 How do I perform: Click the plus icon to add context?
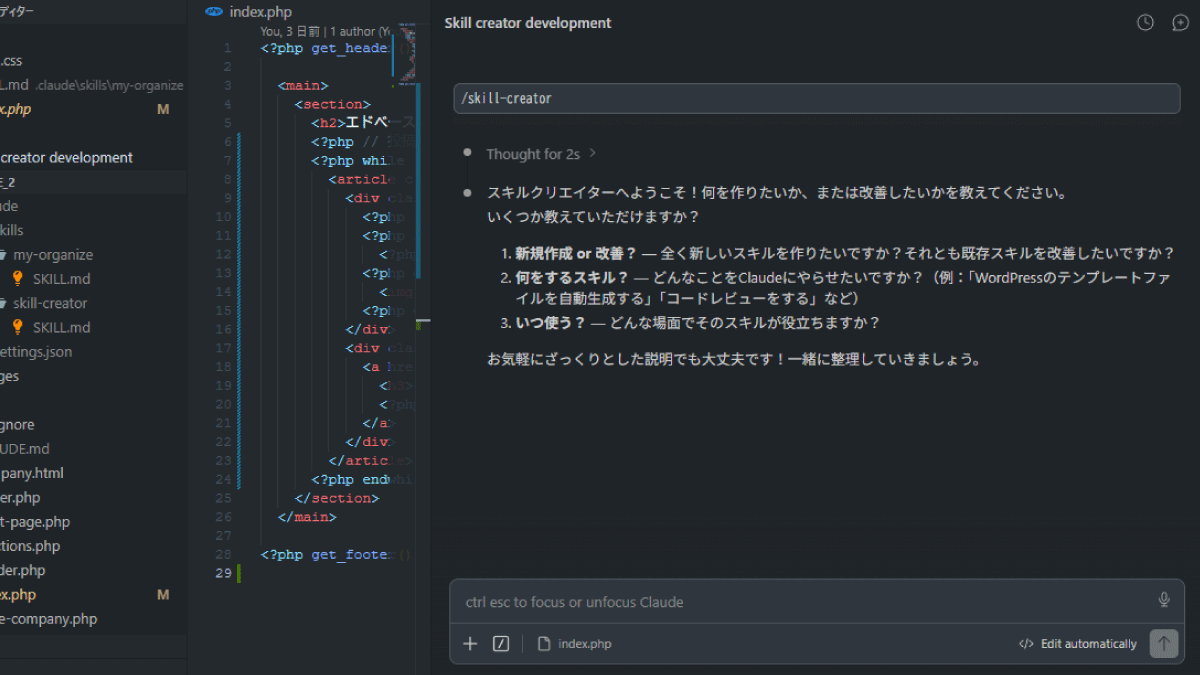click(x=470, y=644)
